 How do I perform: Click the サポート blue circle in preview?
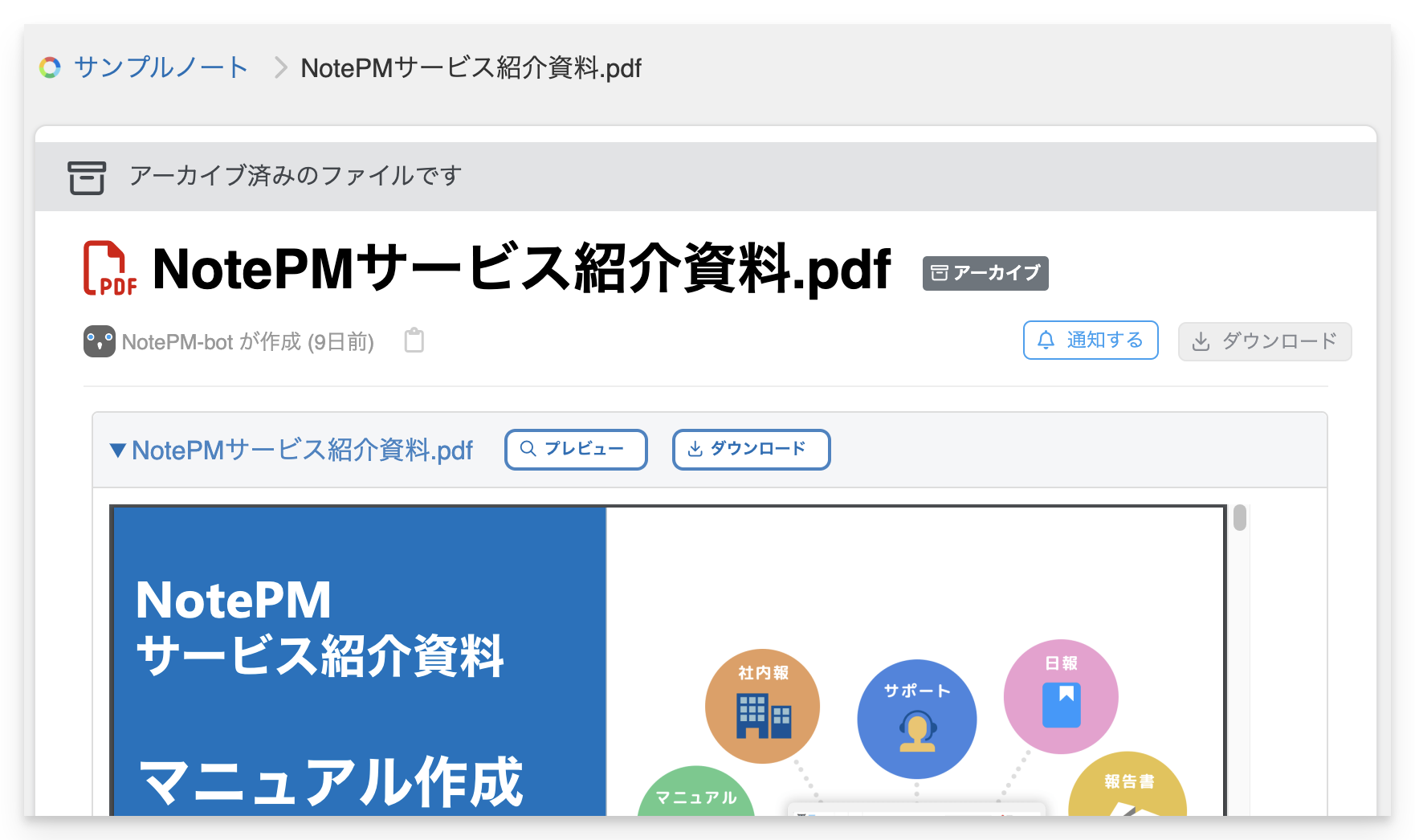click(x=917, y=719)
